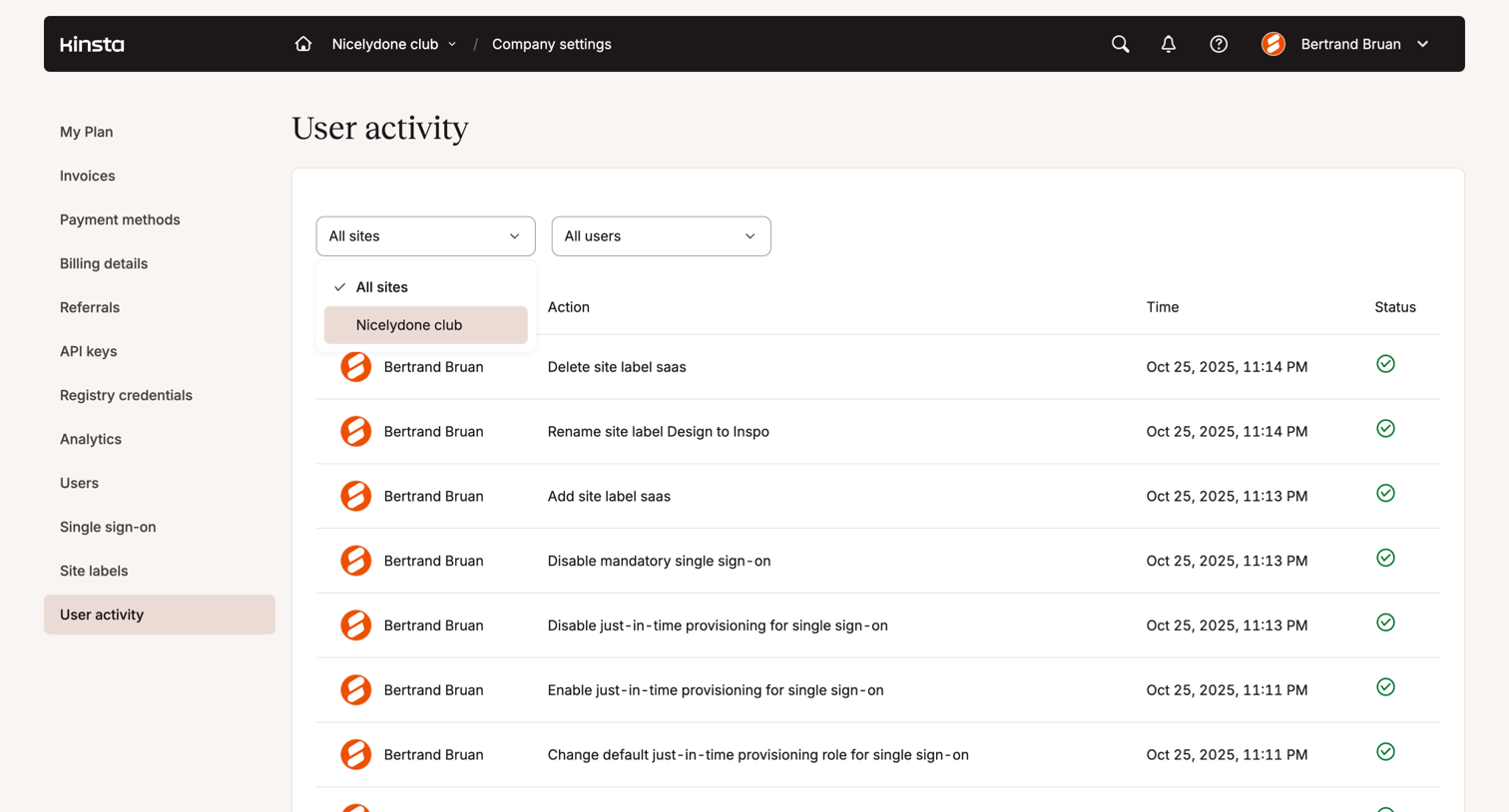This screenshot has width=1509, height=812.
Task: Navigate to Billing details
Action: point(104,263)
